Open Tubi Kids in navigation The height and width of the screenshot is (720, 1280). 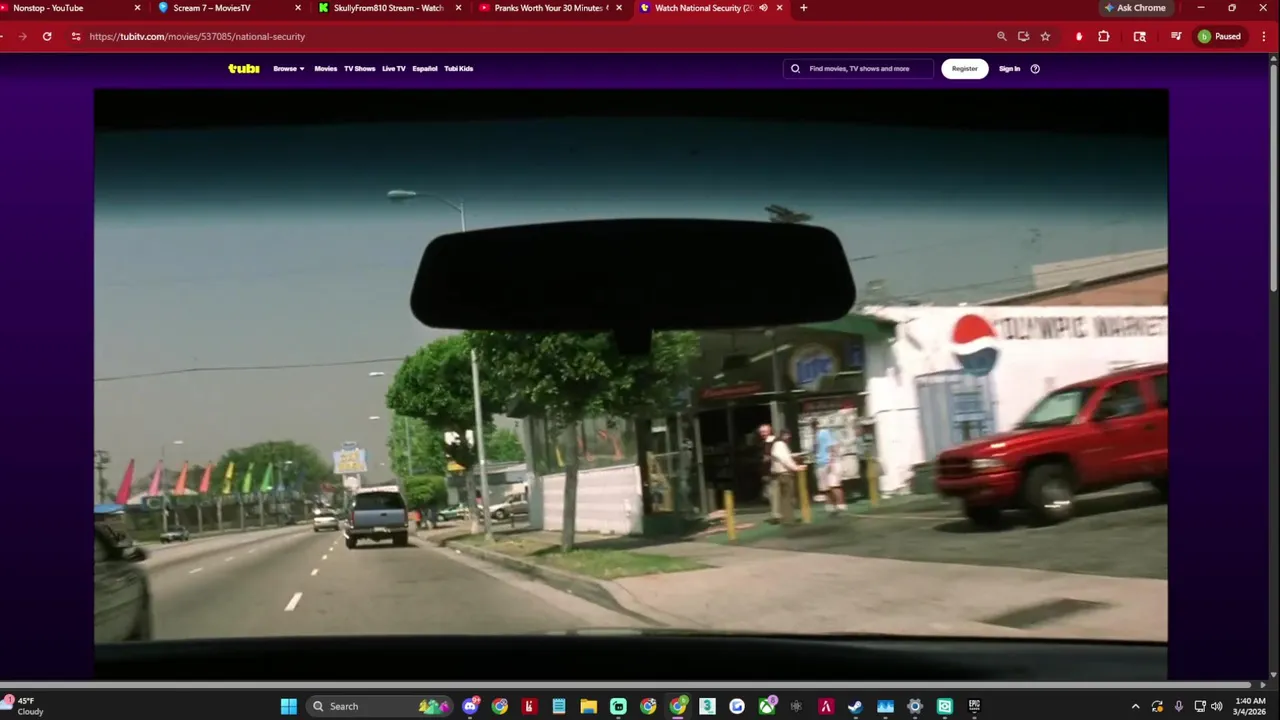[459, 69]
